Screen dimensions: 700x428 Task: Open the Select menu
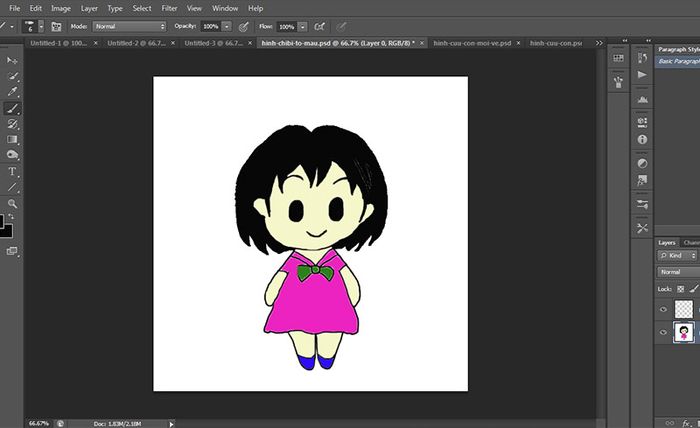pos(142,8)
